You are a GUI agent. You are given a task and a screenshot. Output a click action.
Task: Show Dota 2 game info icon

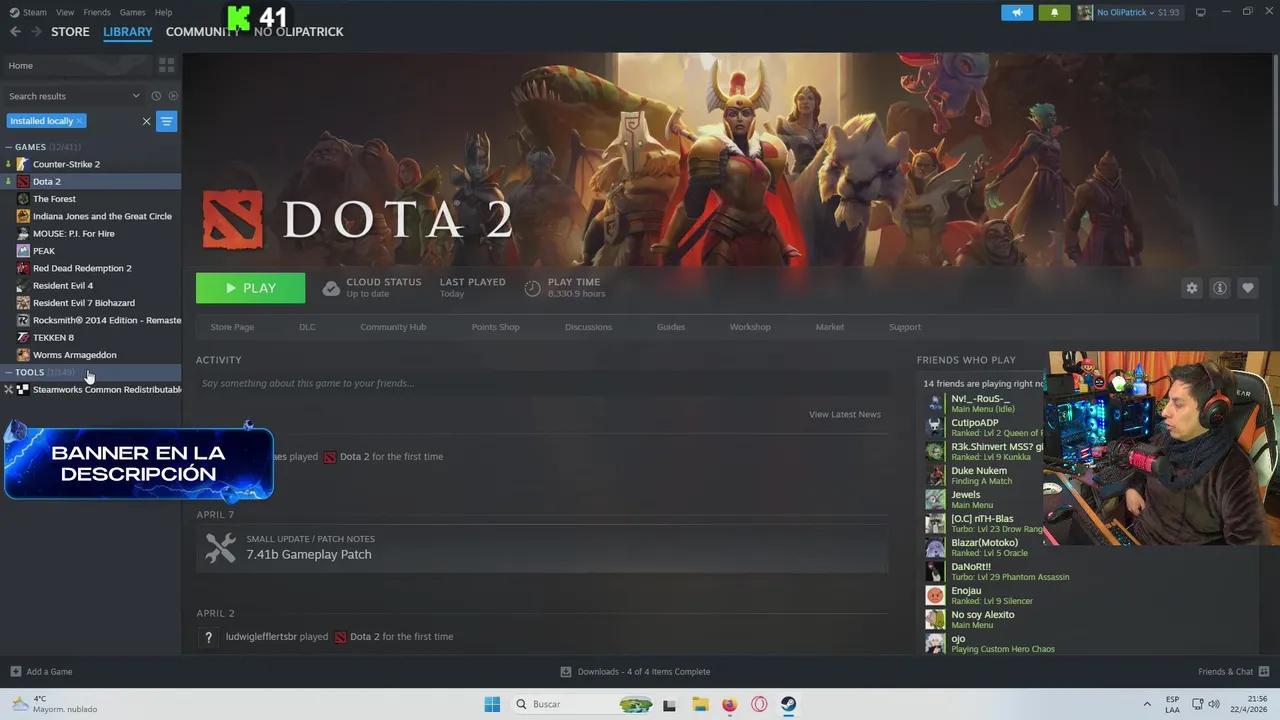click(x=1219, y=288)
